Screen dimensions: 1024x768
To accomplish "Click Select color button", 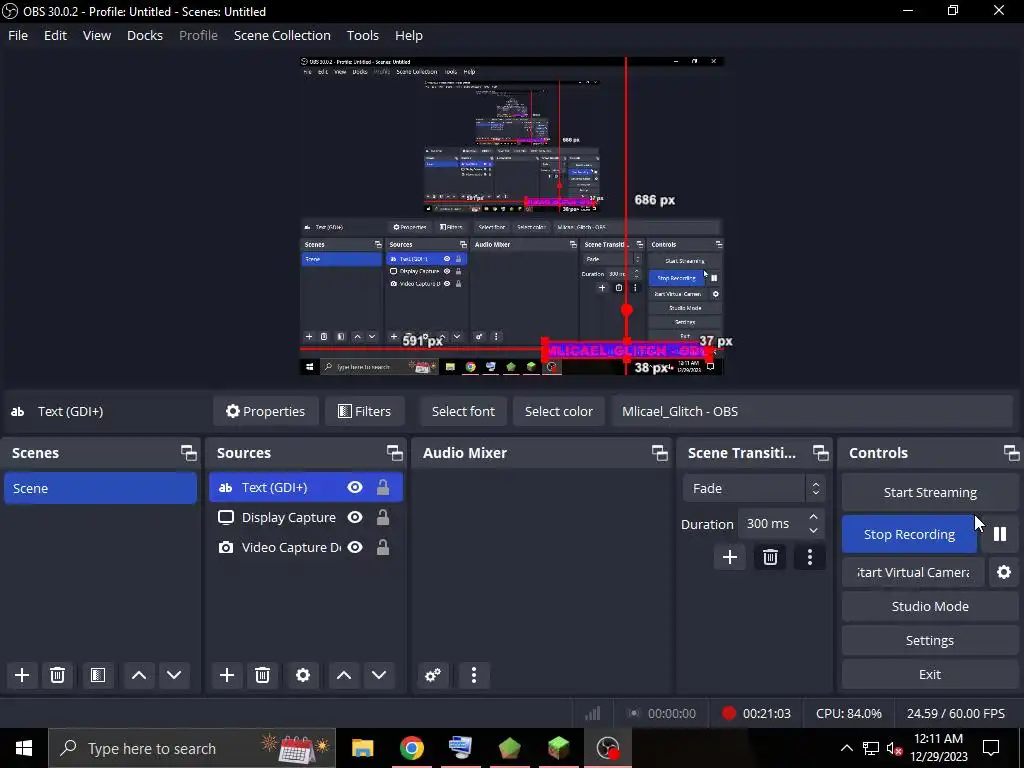I will (558, 411).
